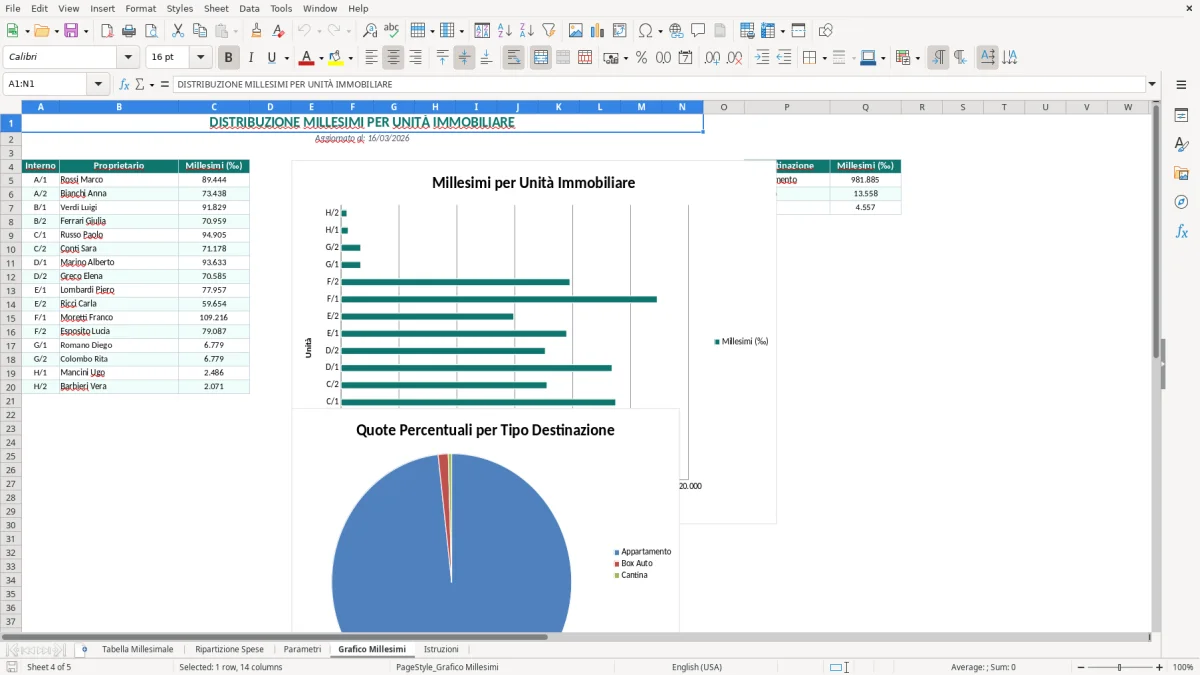This screenshot has height=675, width=1200.
Task: Open the underline style dropdown arrow
Action: [x=287, y=58]
